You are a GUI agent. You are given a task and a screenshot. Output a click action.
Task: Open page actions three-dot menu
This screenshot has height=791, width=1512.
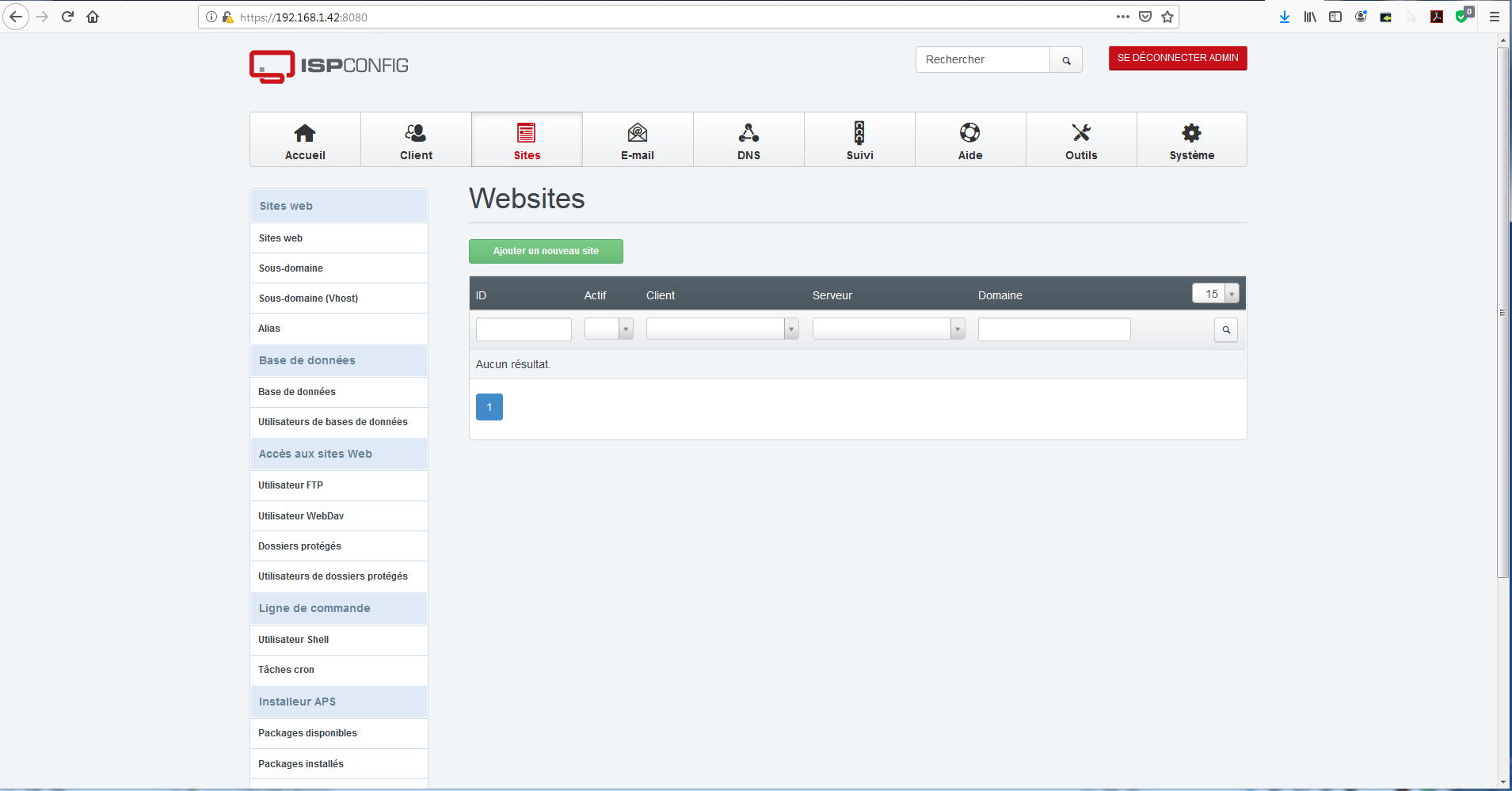point(1123,17)
